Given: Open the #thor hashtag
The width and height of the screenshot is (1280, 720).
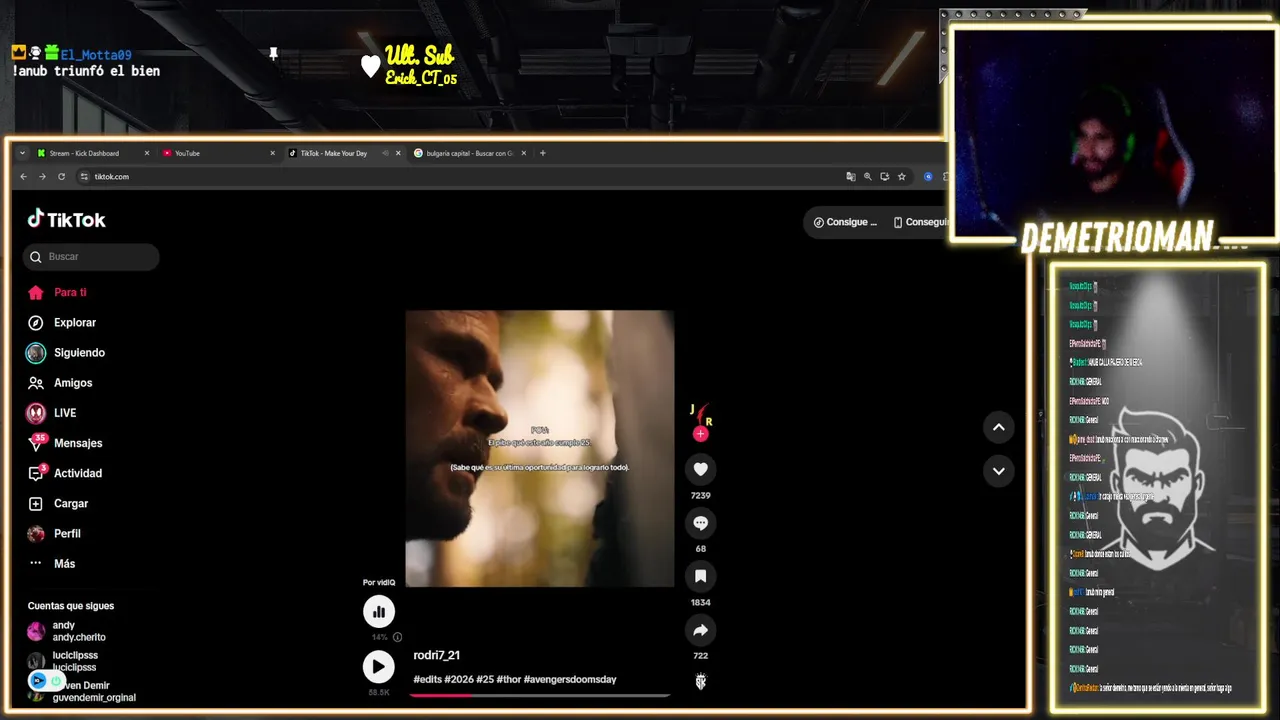Looking at the screenshot, I should (508, 680).
